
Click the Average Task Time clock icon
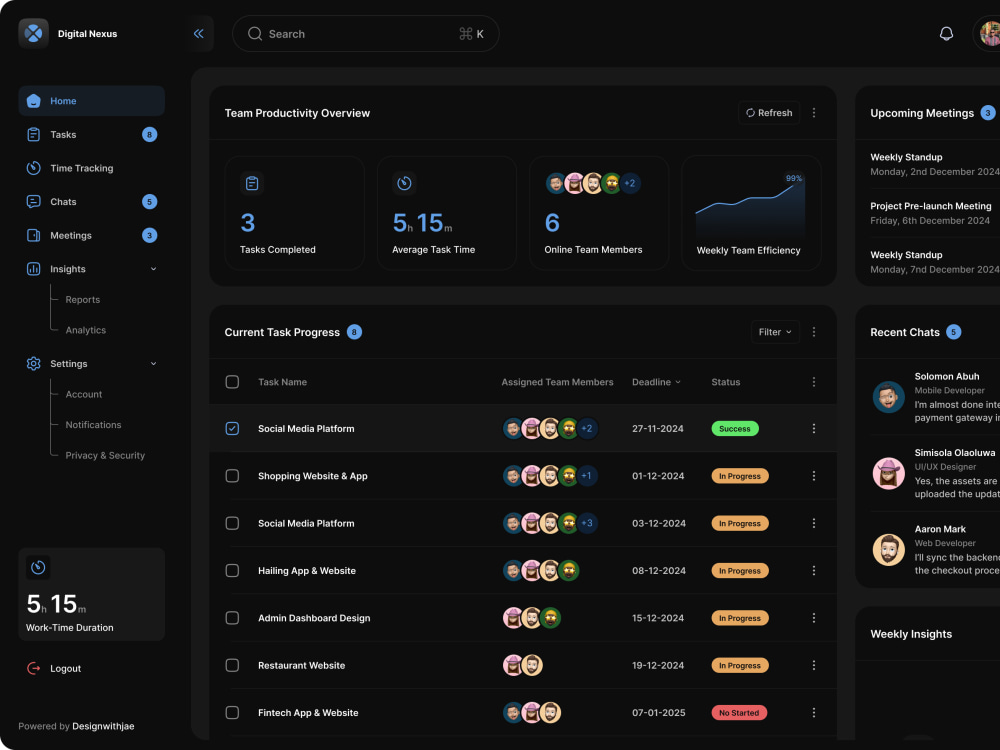pyautogui.click(x=404, y=184)
